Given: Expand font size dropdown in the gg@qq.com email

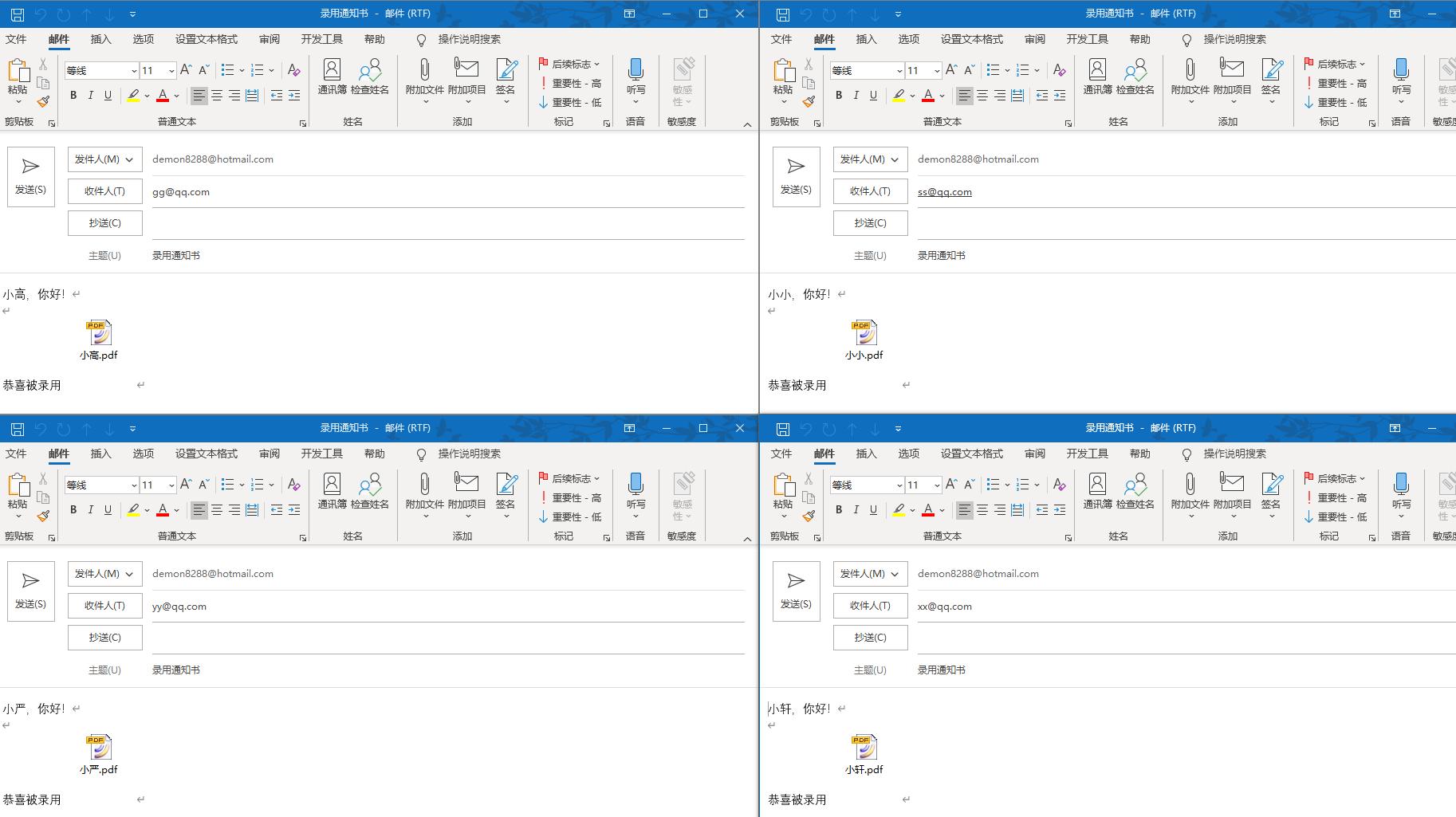Looking at the screenshot, I should click(171, 71).
